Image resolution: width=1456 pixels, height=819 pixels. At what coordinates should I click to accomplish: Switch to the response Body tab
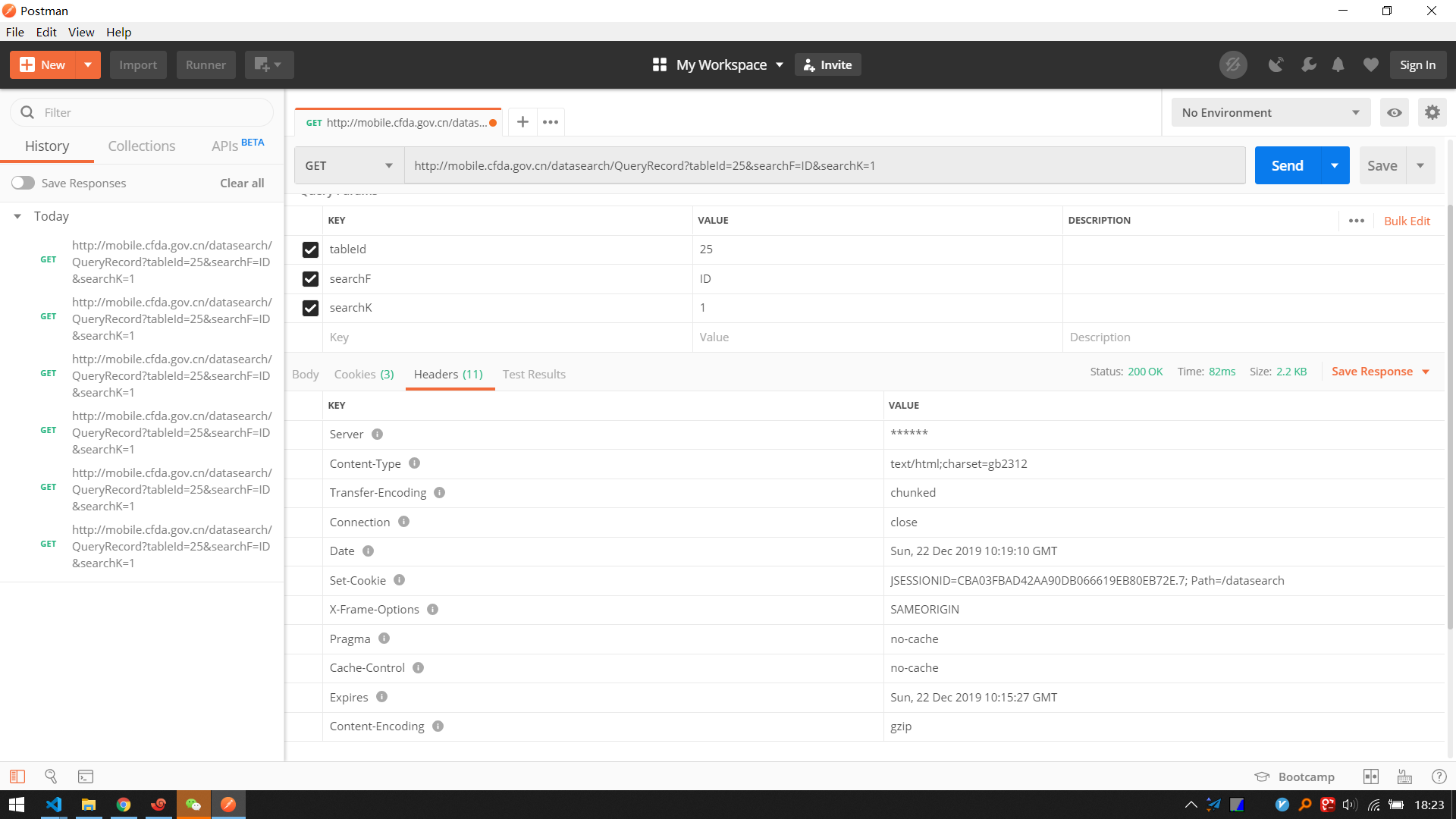(306, 374)
